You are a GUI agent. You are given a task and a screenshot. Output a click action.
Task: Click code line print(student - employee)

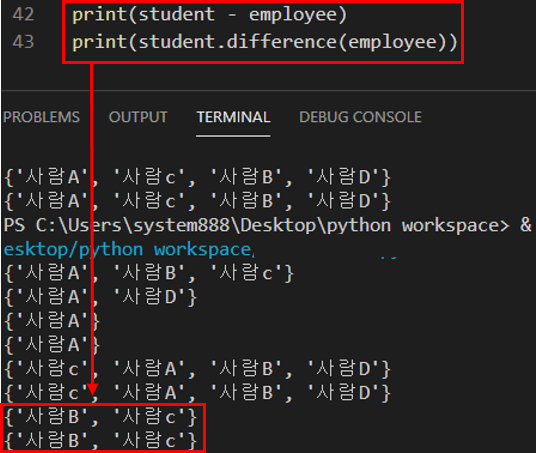[x=210, y=15]
